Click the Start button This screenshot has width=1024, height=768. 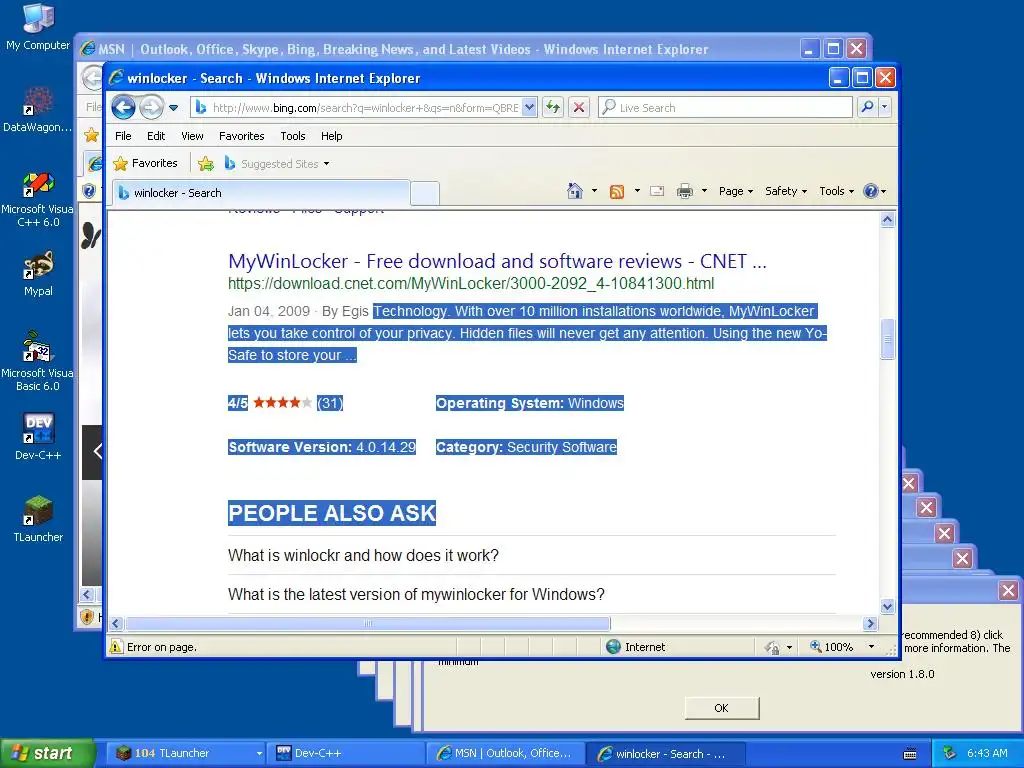pos(47,754)
